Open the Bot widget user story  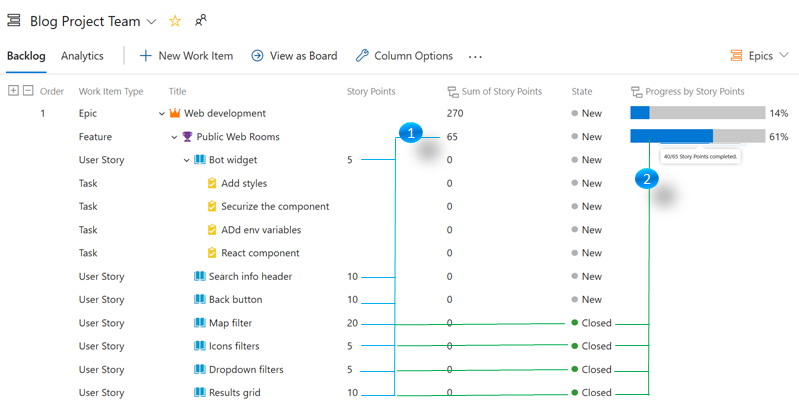pos(233,160)
